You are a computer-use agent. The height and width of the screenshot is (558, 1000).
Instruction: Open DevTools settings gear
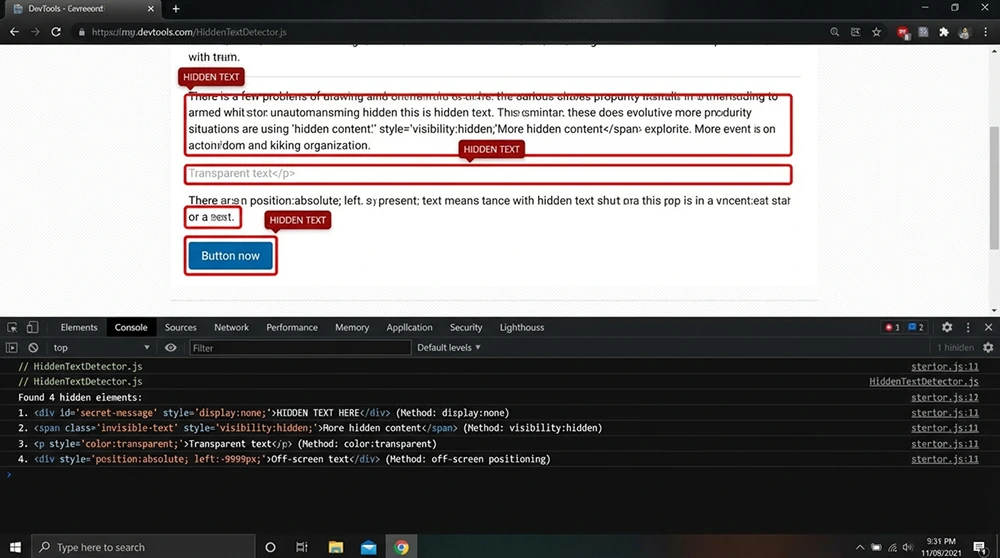pos(947,327)
